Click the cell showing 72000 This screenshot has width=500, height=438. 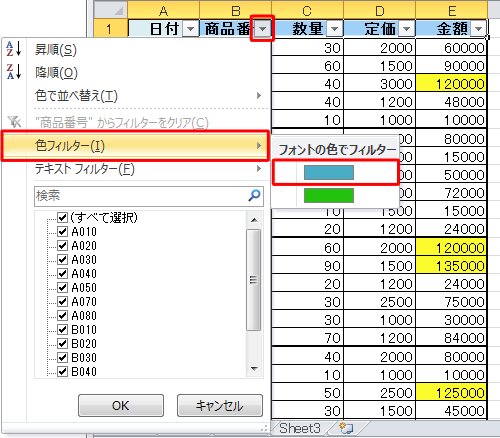[x=451, y=193]
